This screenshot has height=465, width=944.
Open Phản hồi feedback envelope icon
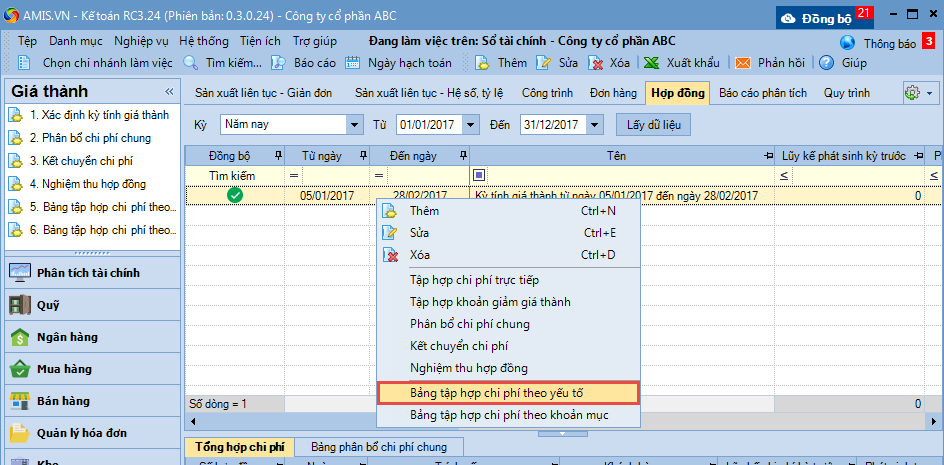743,63
